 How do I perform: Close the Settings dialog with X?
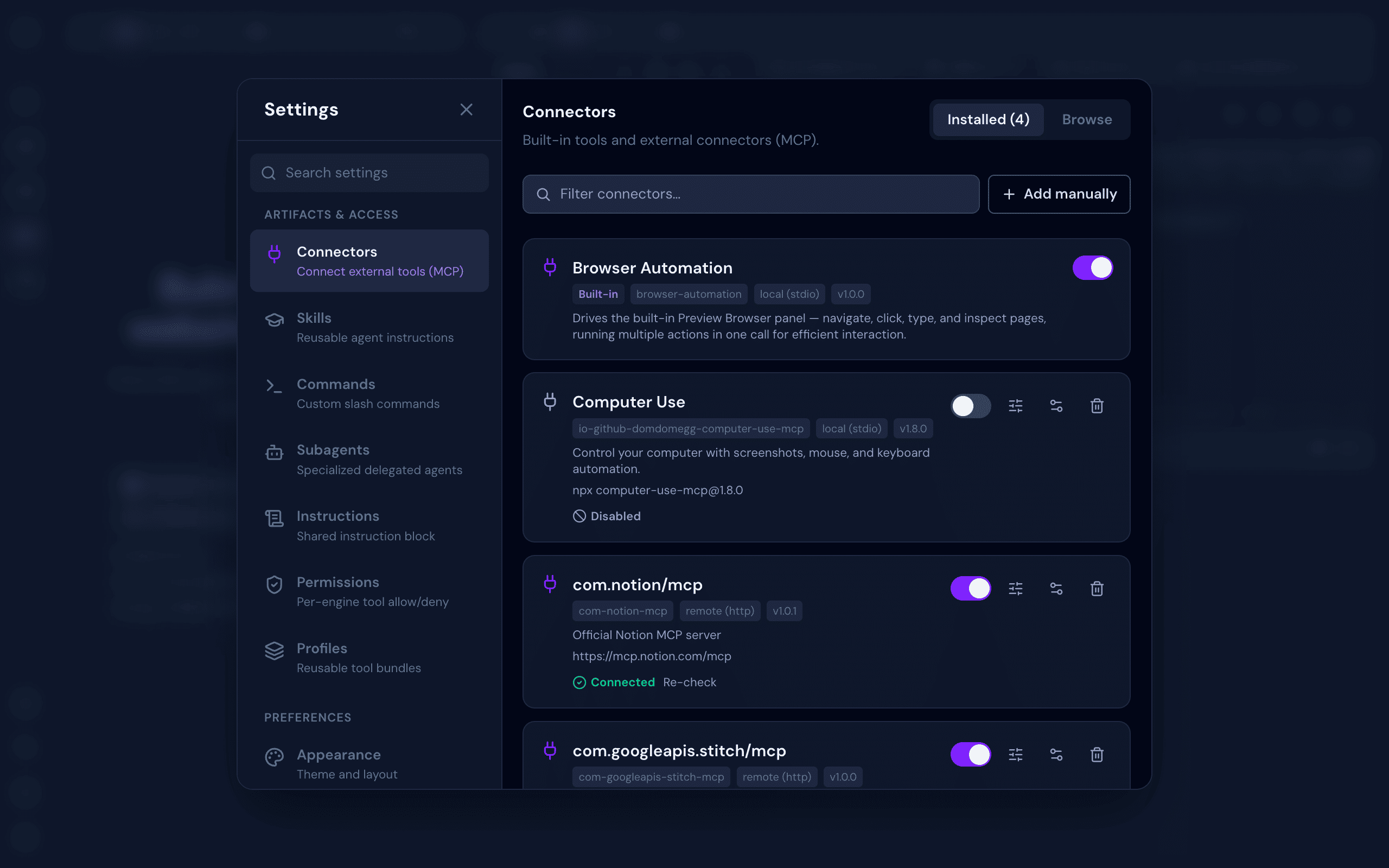tap(466, 110)
